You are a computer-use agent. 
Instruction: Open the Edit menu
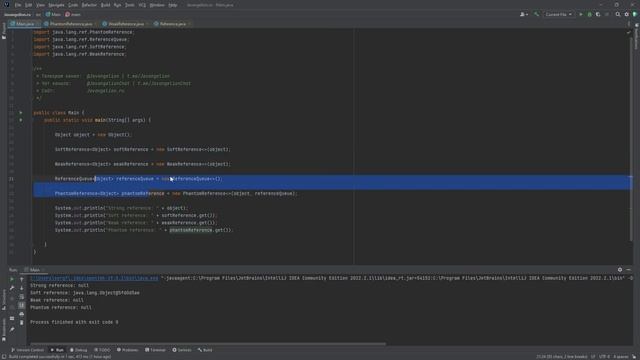pos(29,5)
